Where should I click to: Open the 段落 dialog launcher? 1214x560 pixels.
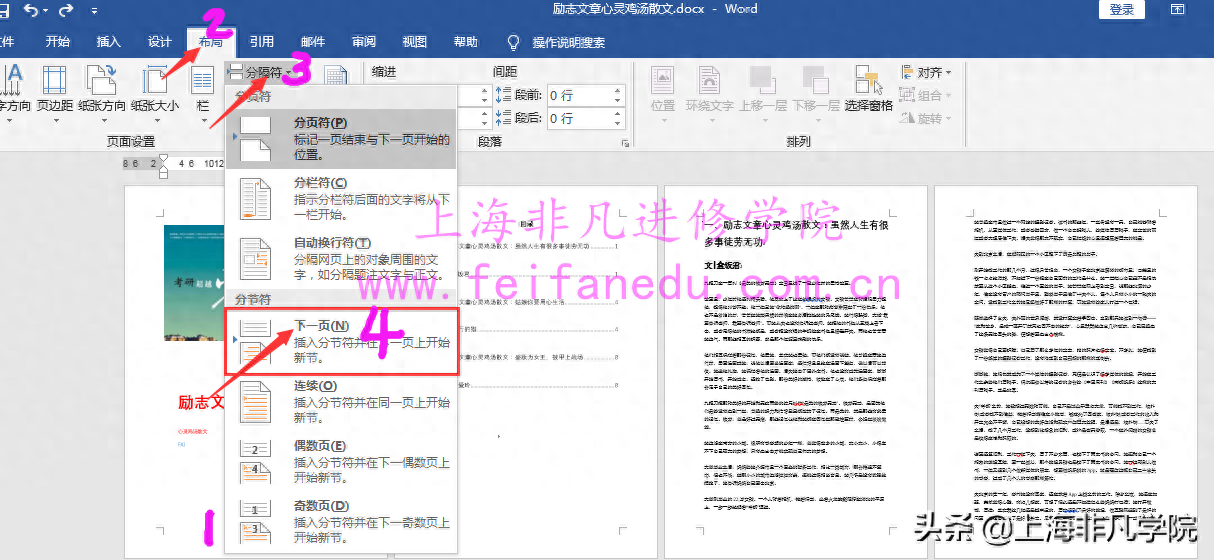click(626, 144)
